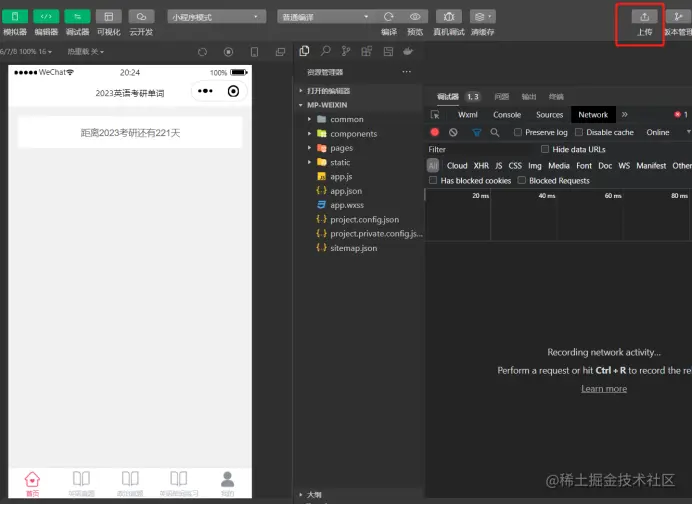The width and height of the screenshot is (692, 505).
Task: Click the simulator phone device icon
Action: click(x=255, y=52)
